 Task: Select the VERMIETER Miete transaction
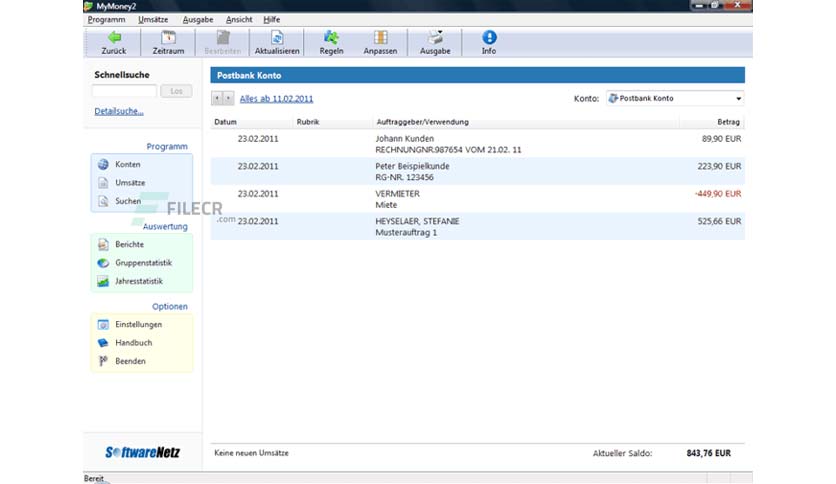477,199
